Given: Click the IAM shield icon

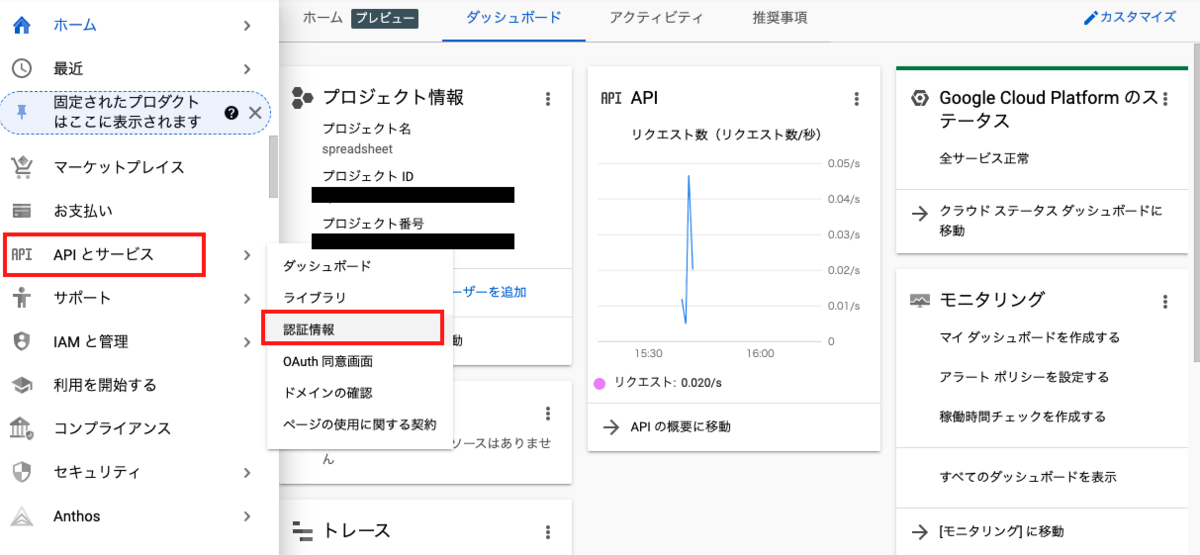Looking at the screenshot, I should point(22,342).
